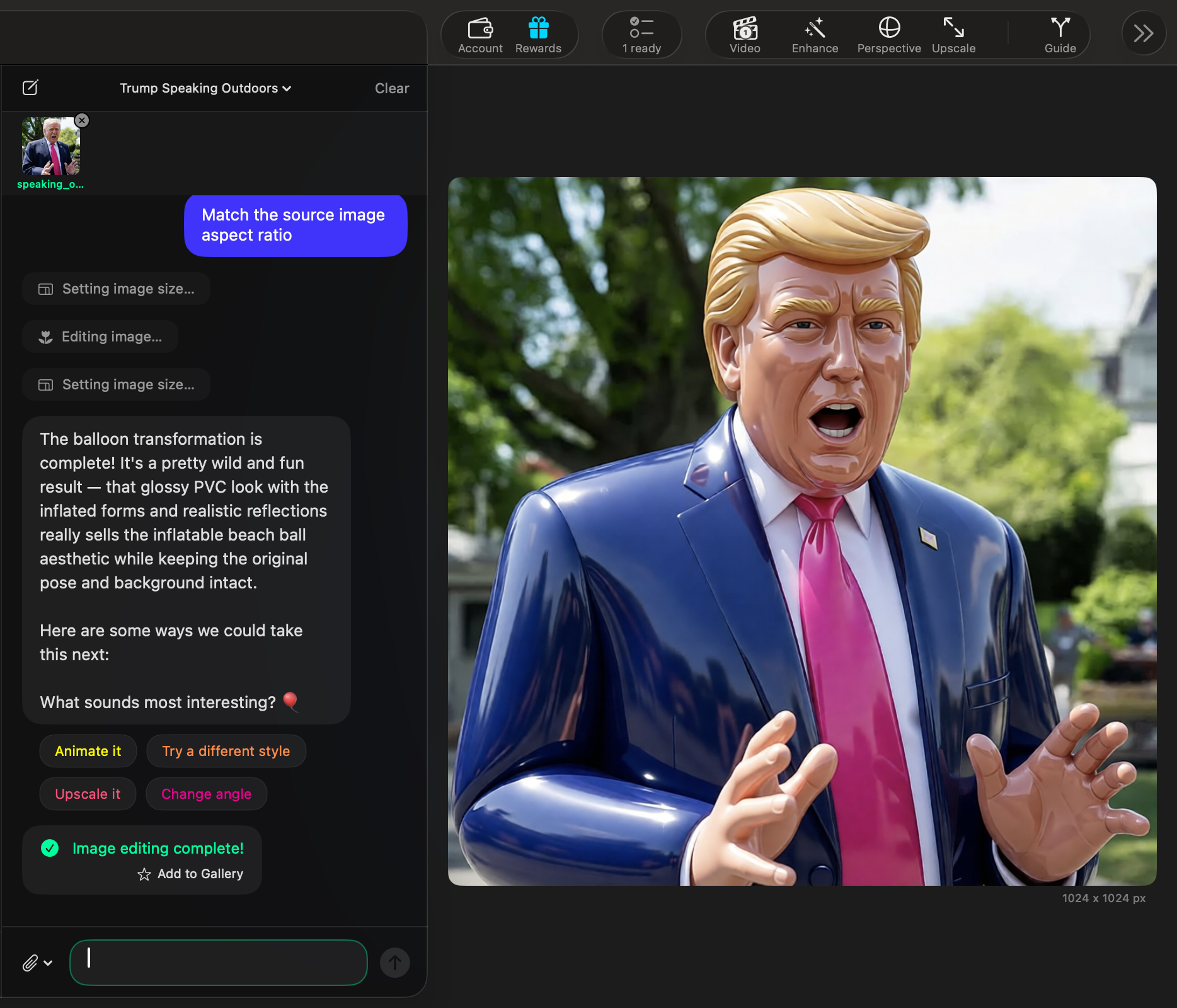Choose the Animate it suggestion
The width and height of the screenshot is (1177, 1008).
point(88,751)
